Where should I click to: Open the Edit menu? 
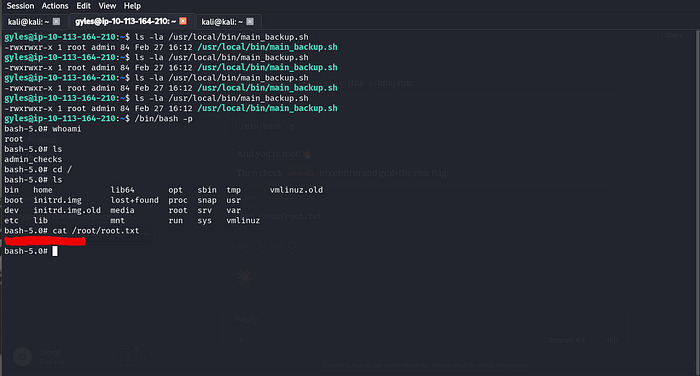click(83, 6)
